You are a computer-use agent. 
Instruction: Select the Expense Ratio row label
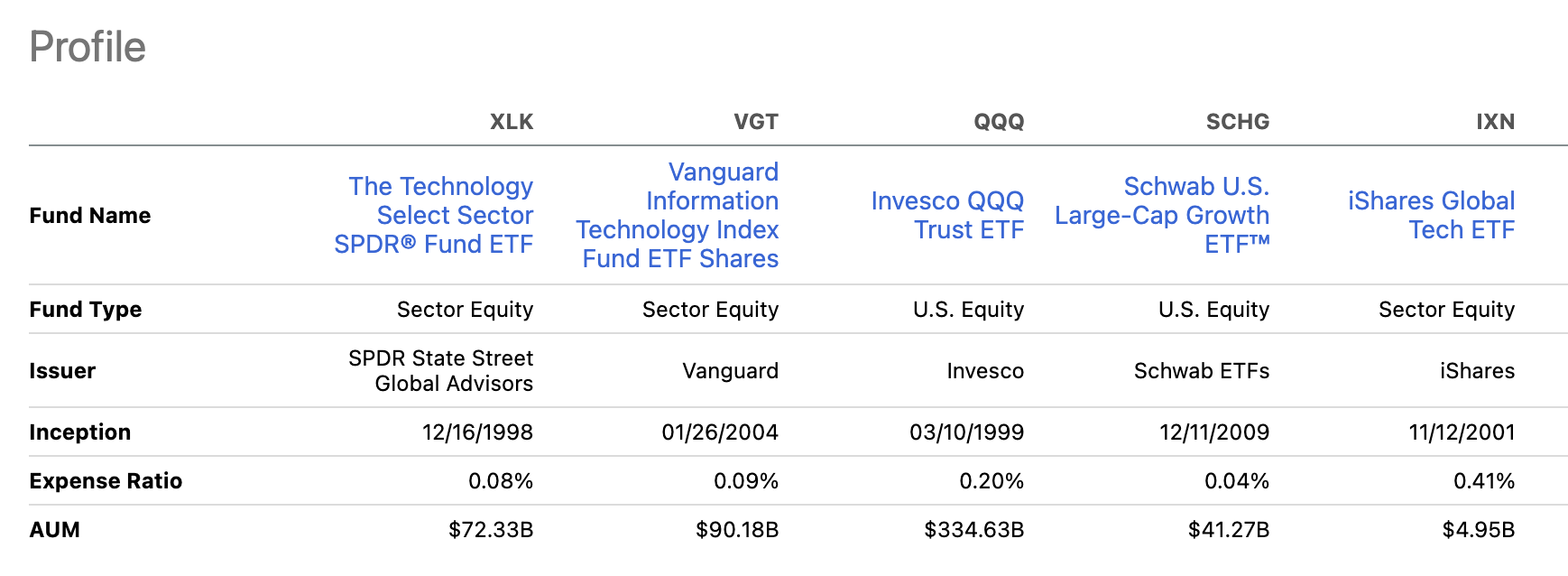[106, 481]
